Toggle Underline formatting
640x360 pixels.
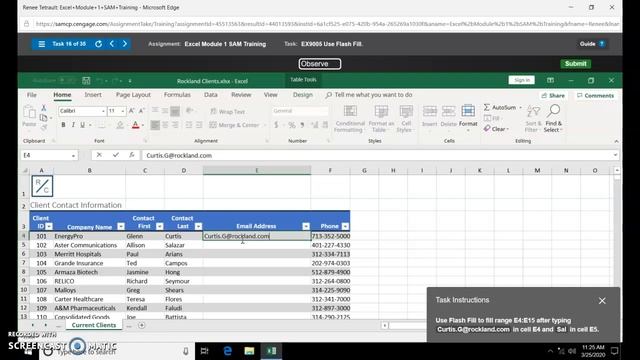tap(82, 125)
